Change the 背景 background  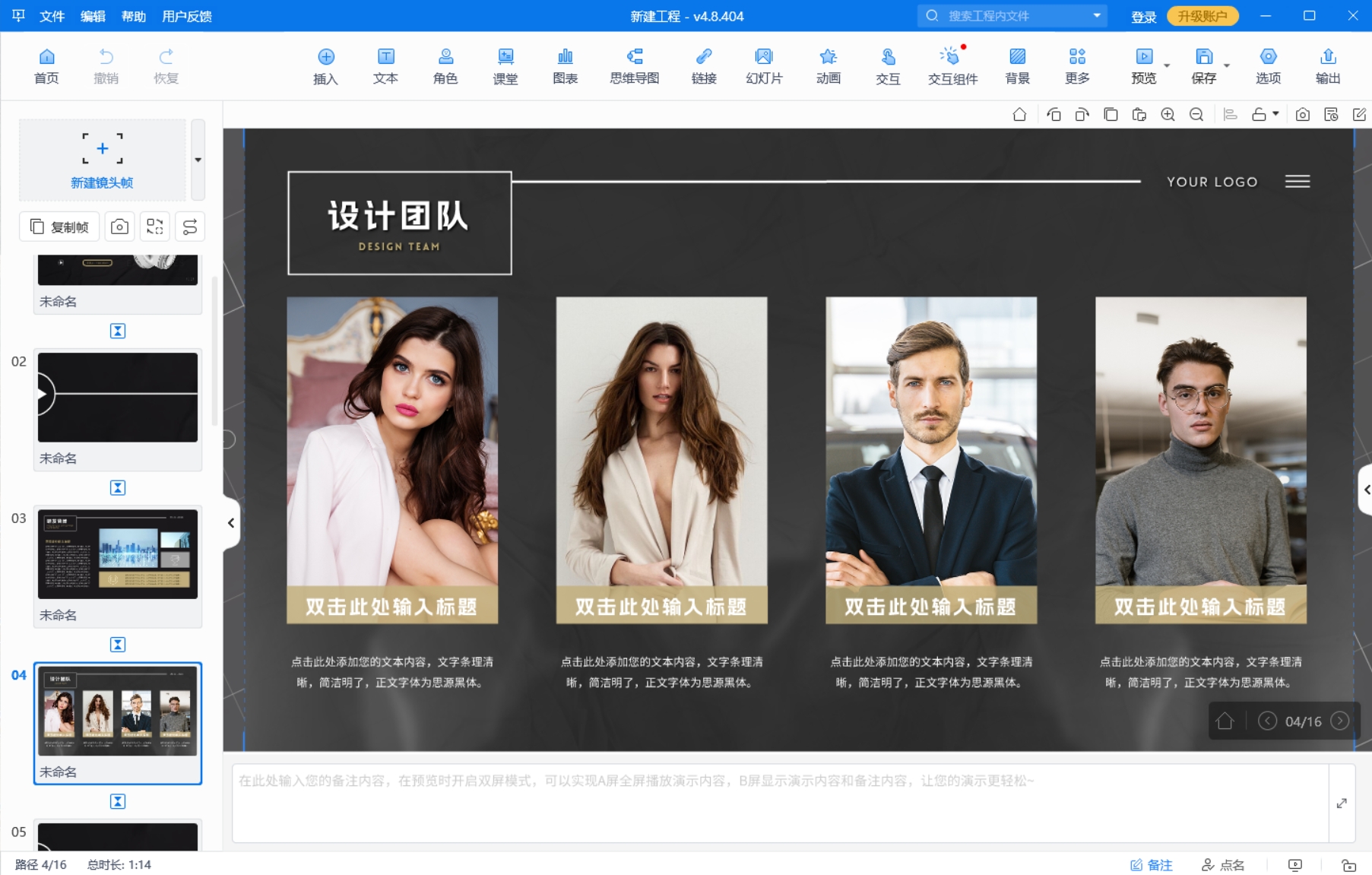point(1017,66)
